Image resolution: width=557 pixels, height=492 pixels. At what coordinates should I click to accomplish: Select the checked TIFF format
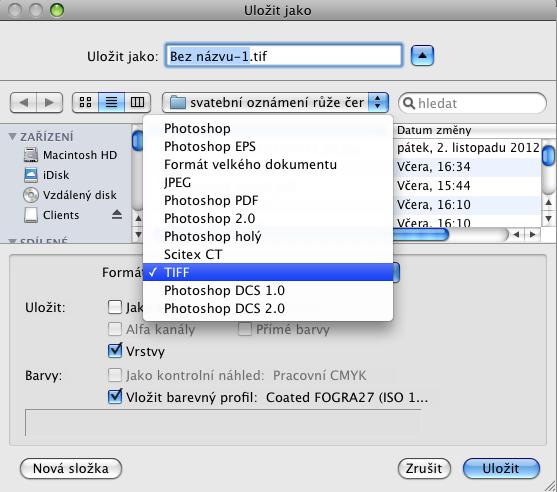click(x=268, y=272)
